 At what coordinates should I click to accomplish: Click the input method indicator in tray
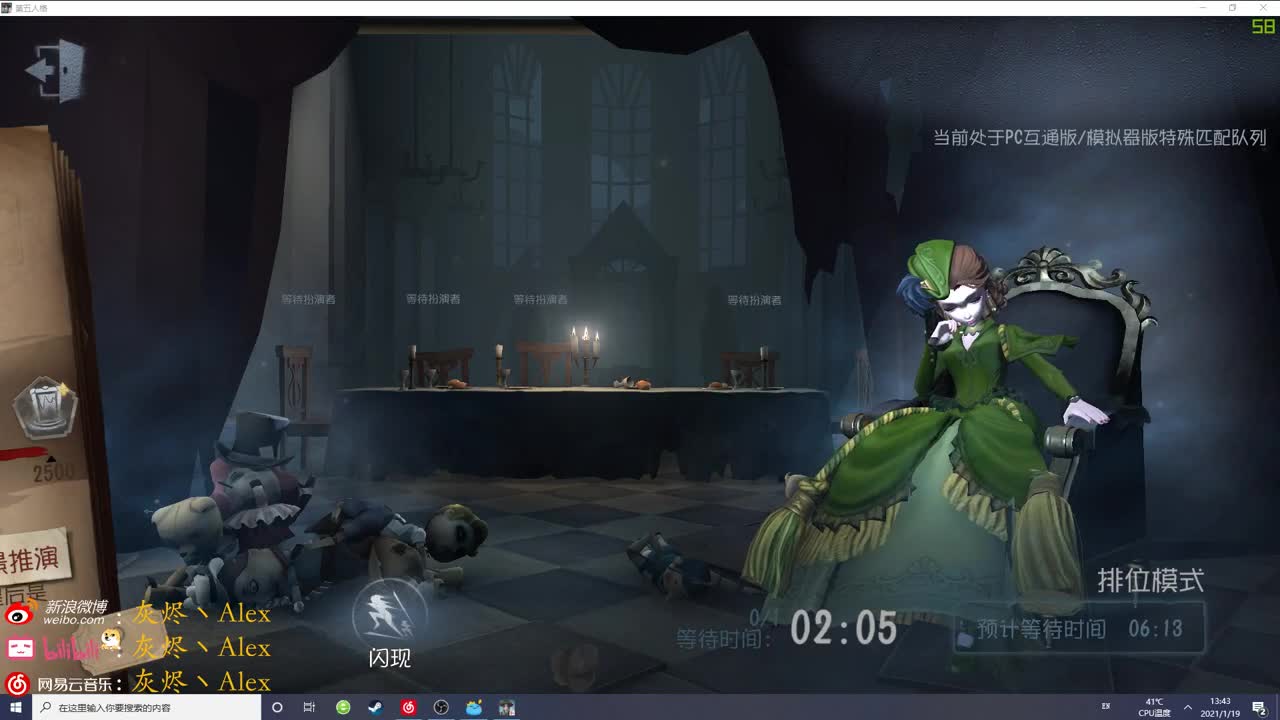click(x=1106, y=708)
